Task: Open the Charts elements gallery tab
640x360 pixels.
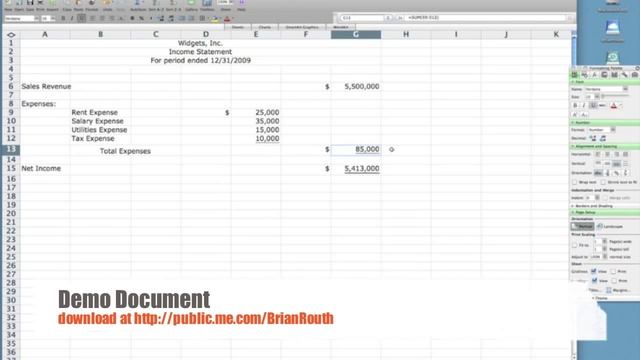Action: tap(265, 27)
